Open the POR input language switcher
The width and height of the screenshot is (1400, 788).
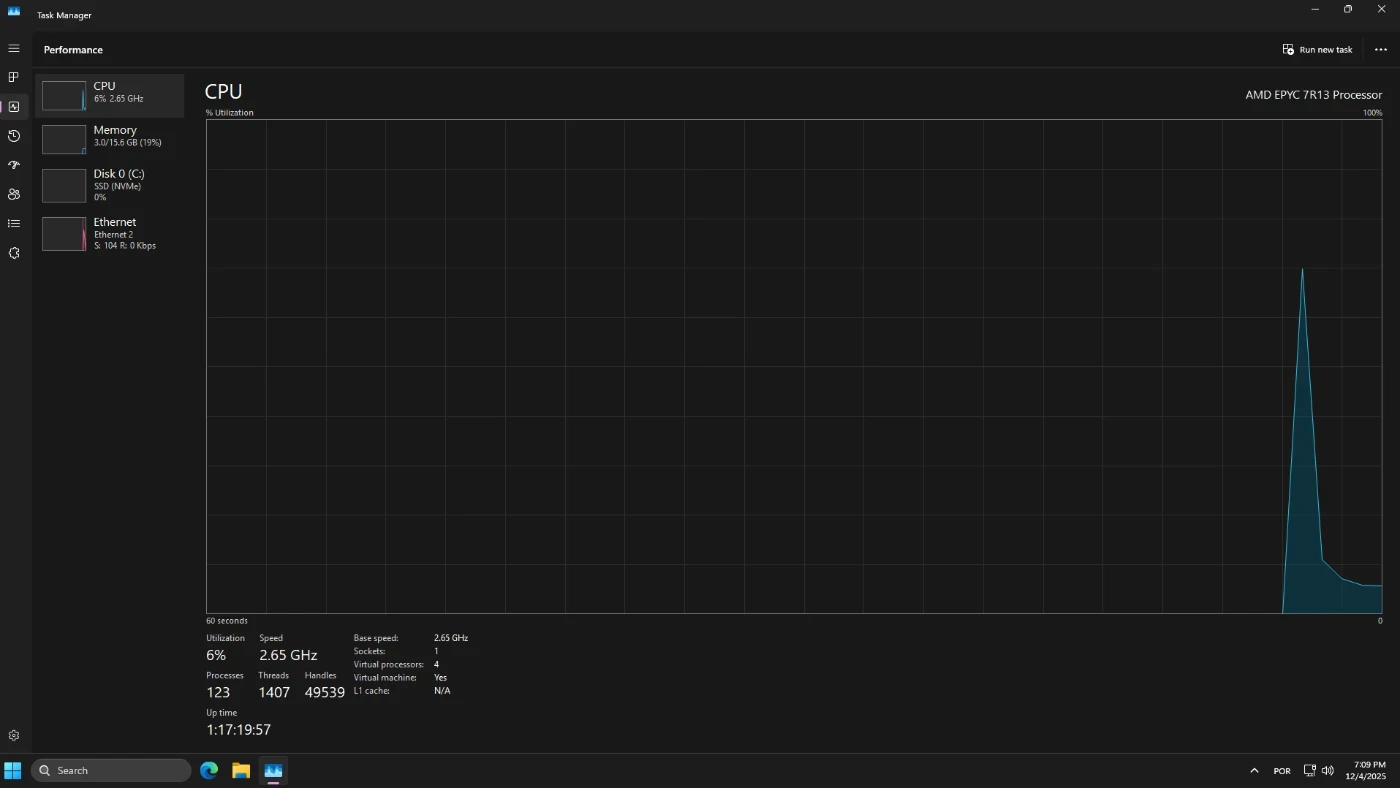click(1282, 771)
